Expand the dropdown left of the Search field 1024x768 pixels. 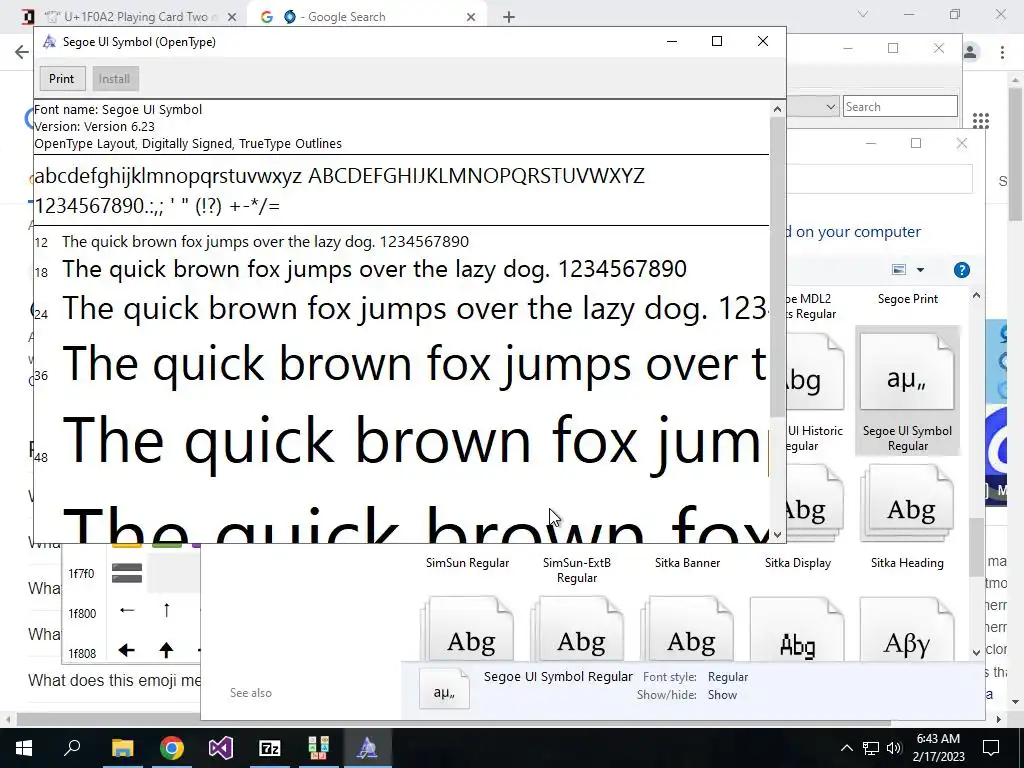pyautogui.click(x=830, y=106)
